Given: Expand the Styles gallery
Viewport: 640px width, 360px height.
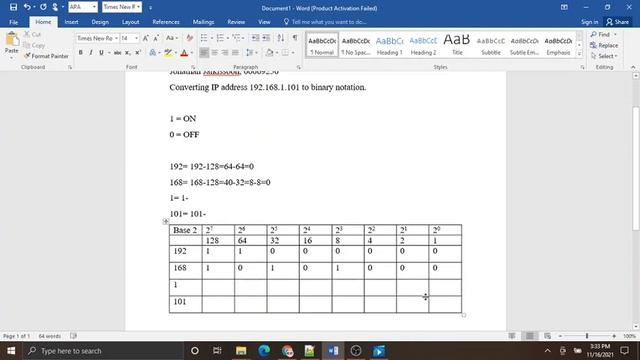Looking at the screenshot, I should pos(579,53).
